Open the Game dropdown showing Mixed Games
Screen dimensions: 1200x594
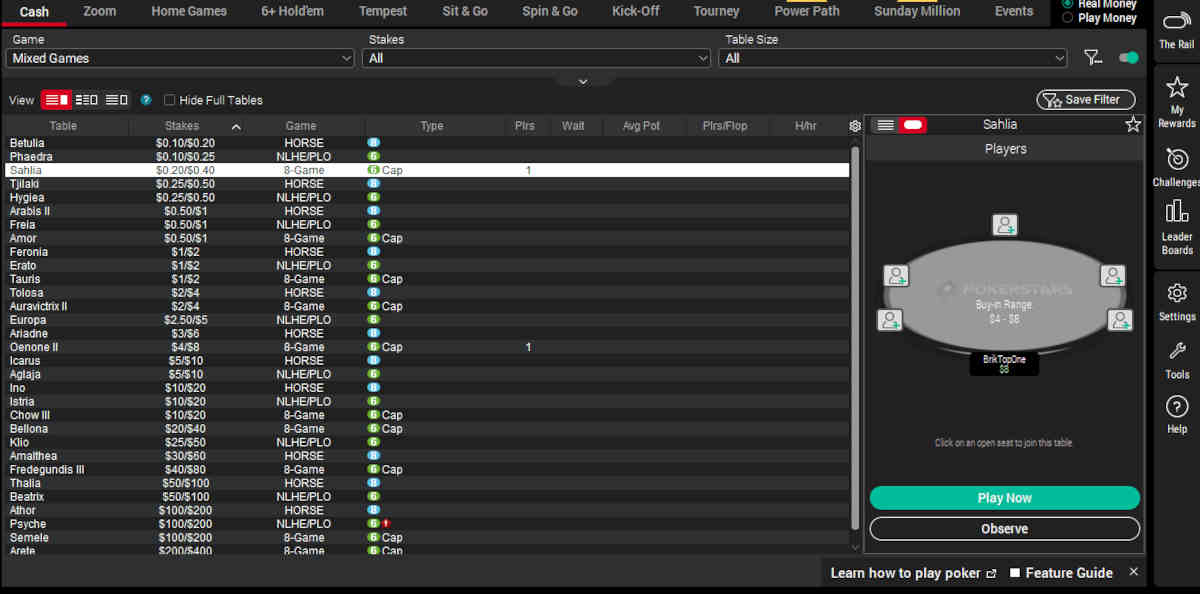click(x=180, y=58)
